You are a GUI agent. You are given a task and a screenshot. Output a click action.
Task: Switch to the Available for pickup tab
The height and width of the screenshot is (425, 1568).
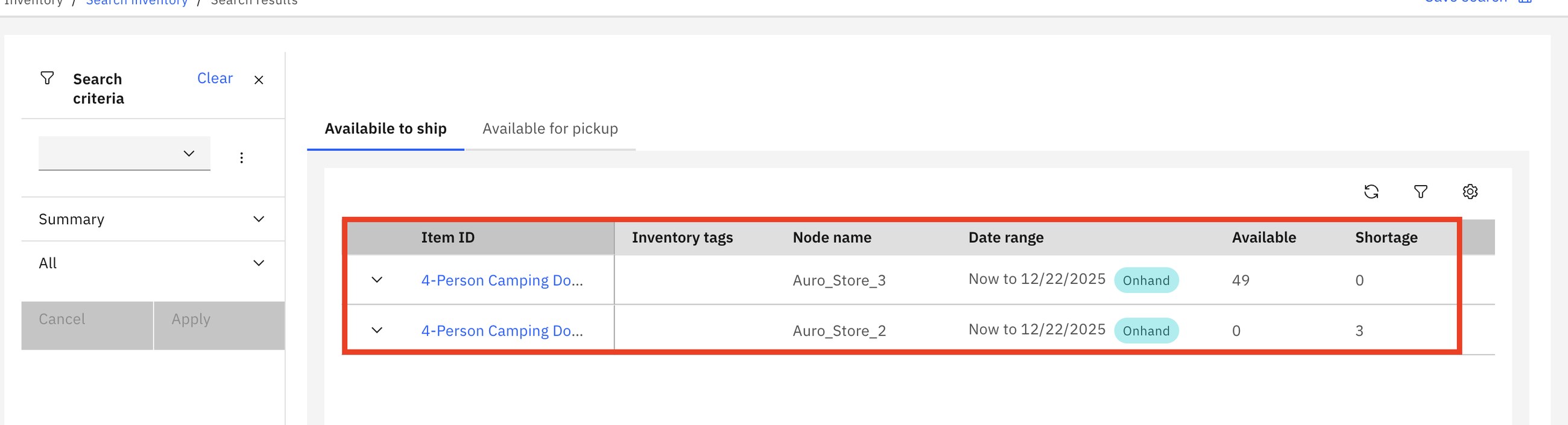[x=550, y=128]
